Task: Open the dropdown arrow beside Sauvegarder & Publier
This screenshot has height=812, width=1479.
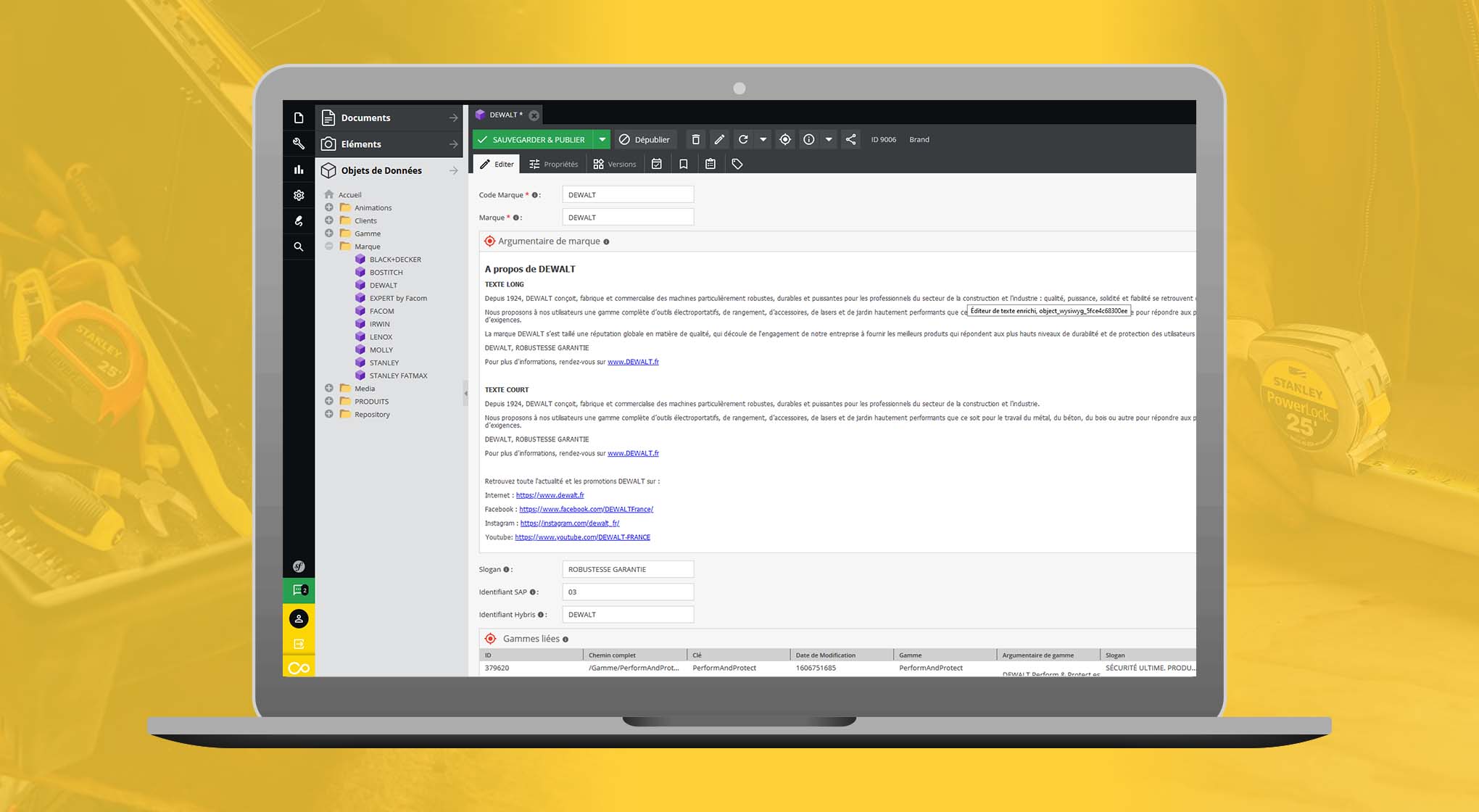Action: tap(602, 139)
